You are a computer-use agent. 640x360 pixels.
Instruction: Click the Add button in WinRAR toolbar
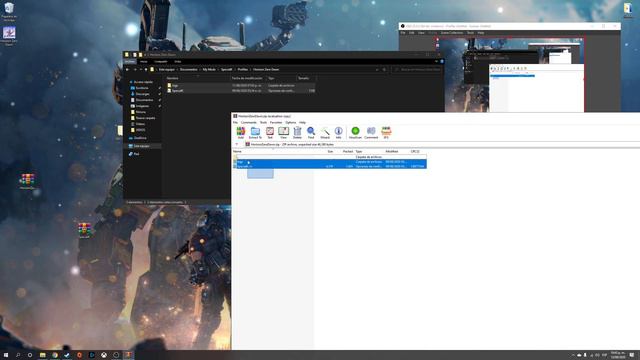tap(241, 133)
